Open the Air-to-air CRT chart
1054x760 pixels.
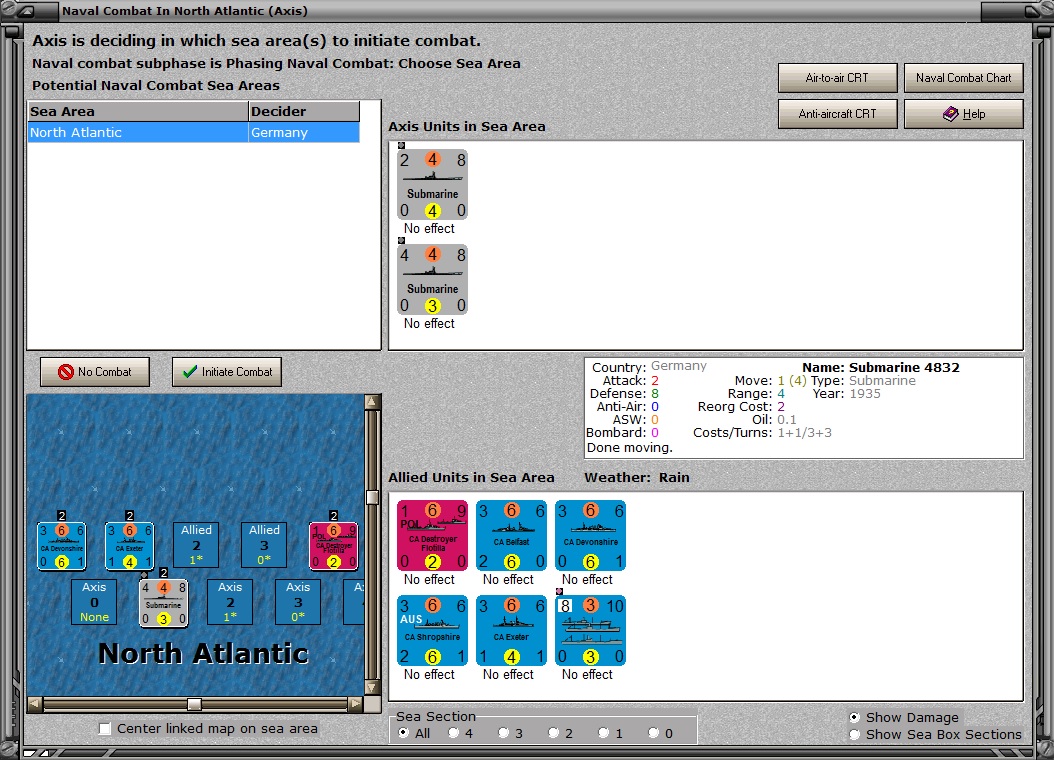(838, 78)
